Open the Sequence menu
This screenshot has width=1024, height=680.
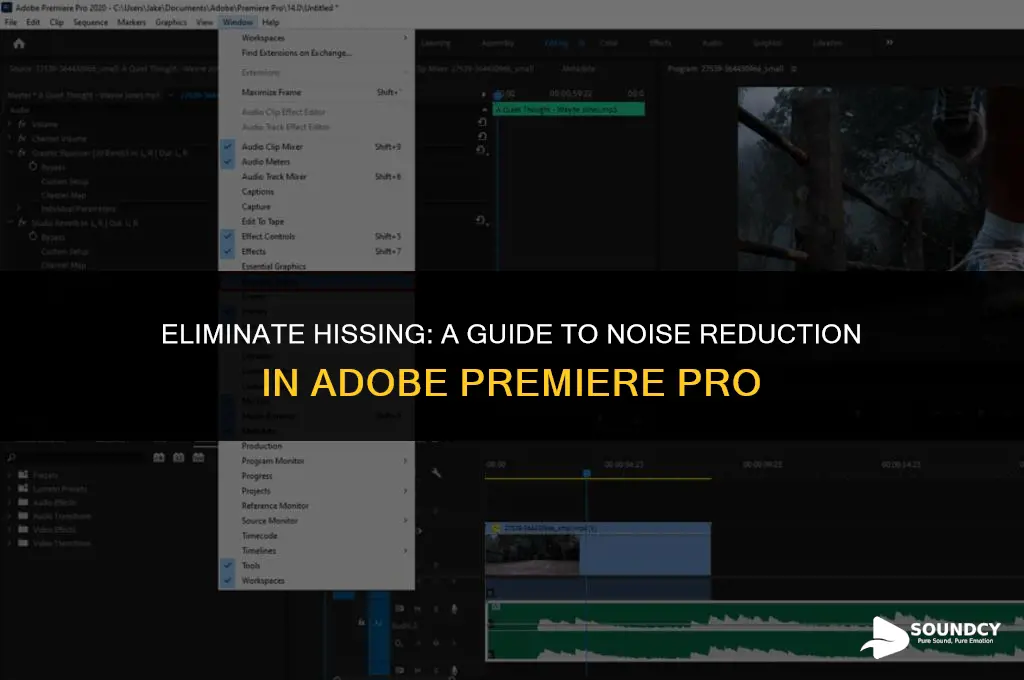(x=91, y=22)
